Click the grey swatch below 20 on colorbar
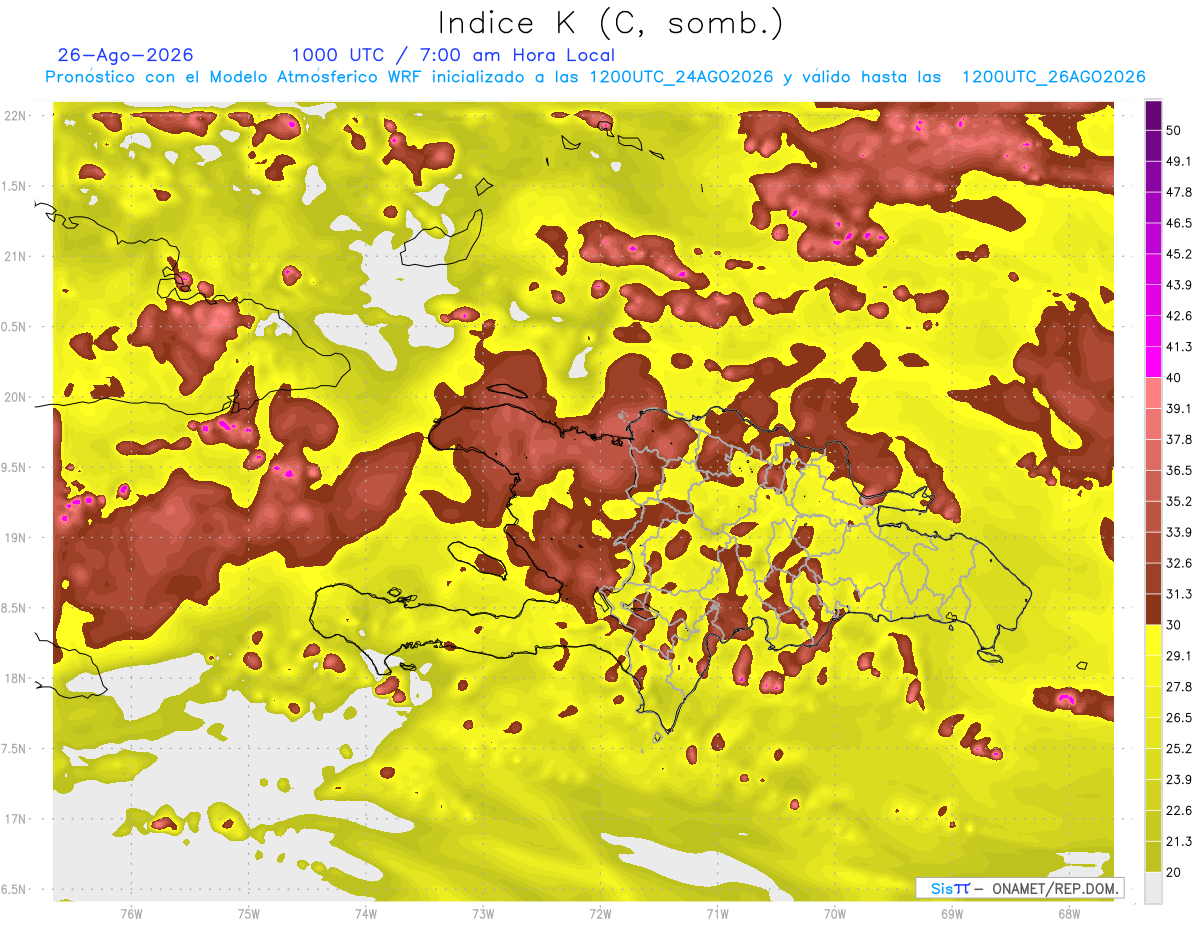 (1154, 887)
